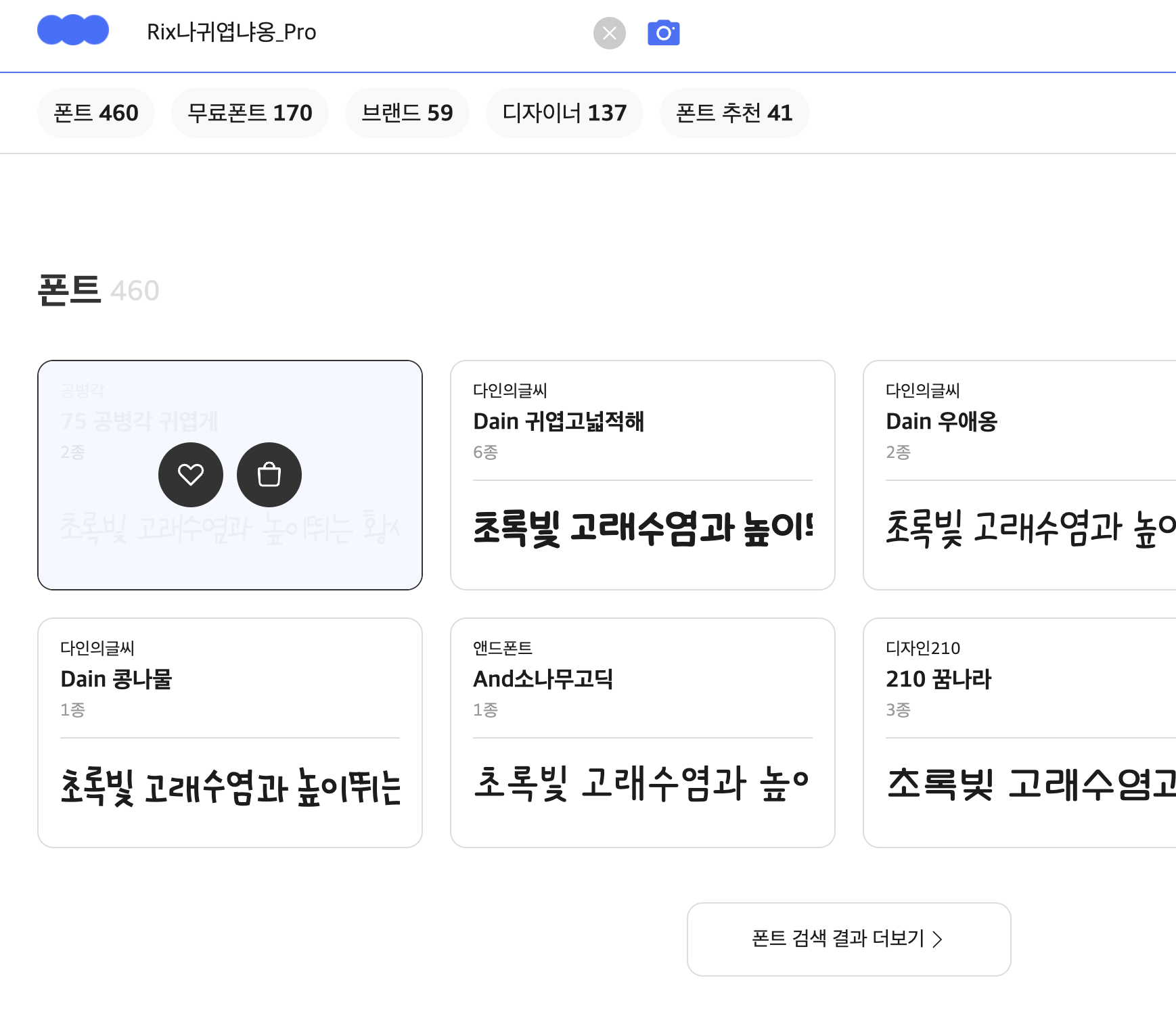Click the blue three-circle site logo

73,30
